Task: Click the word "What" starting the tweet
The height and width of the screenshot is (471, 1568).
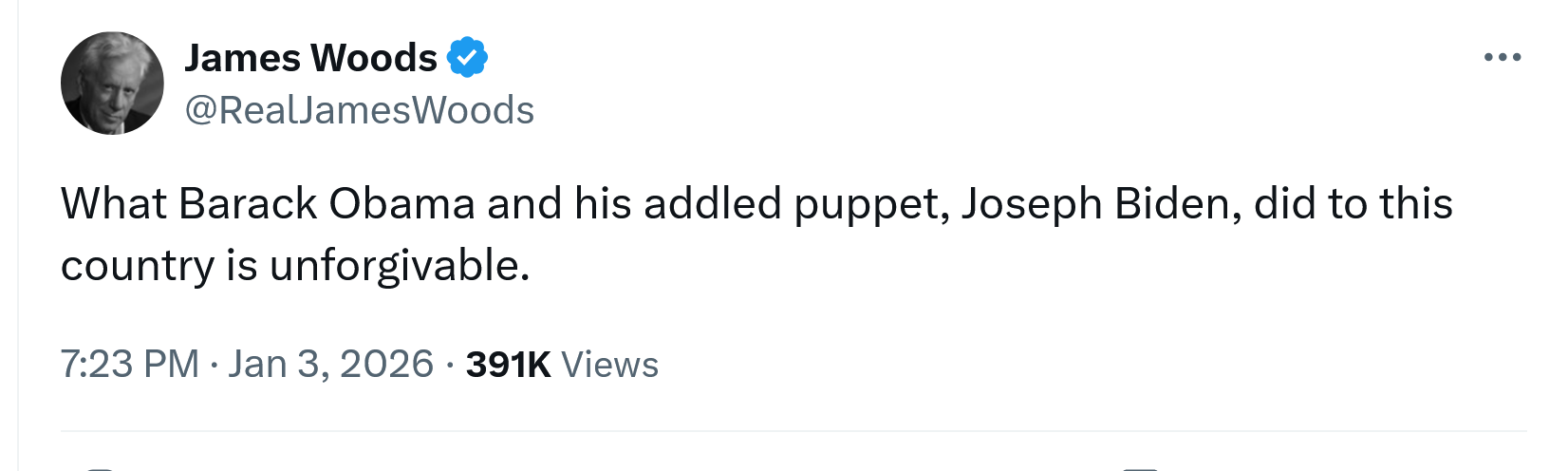Action: point(112,203)
